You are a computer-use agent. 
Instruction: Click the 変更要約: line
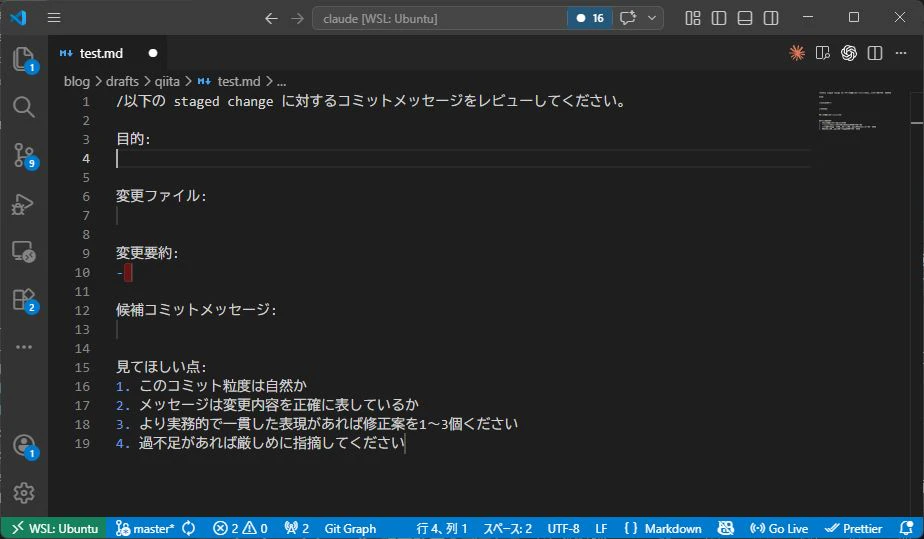coord(147,253)
